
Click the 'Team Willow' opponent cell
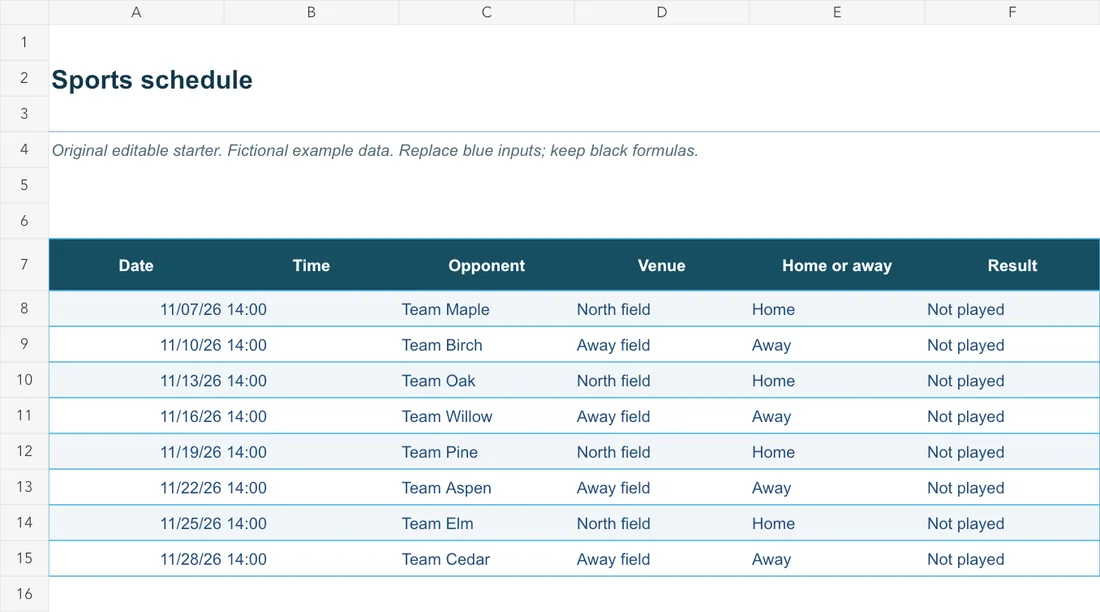click(x=486, y=417)
